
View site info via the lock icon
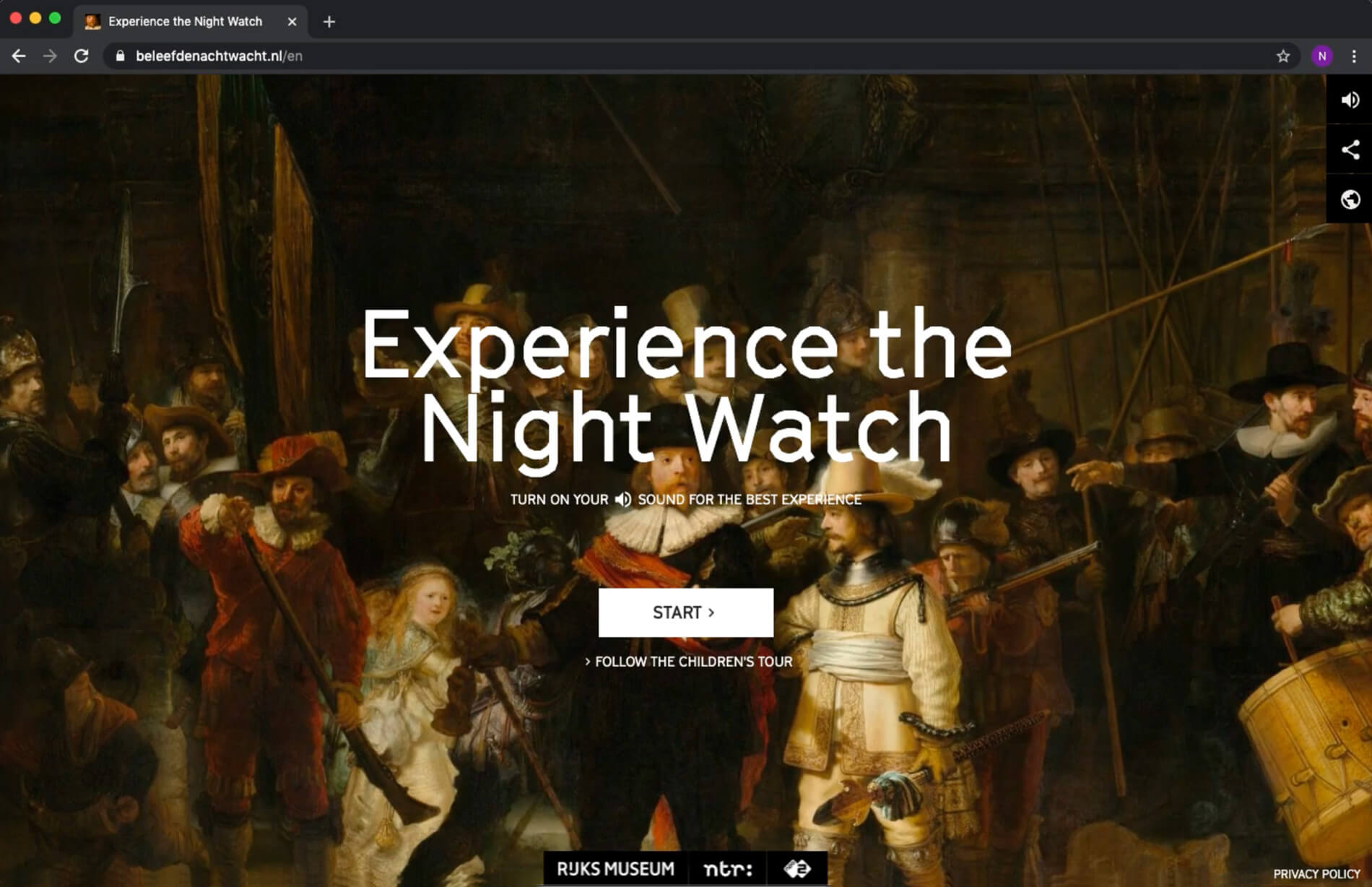pos(120,56)
